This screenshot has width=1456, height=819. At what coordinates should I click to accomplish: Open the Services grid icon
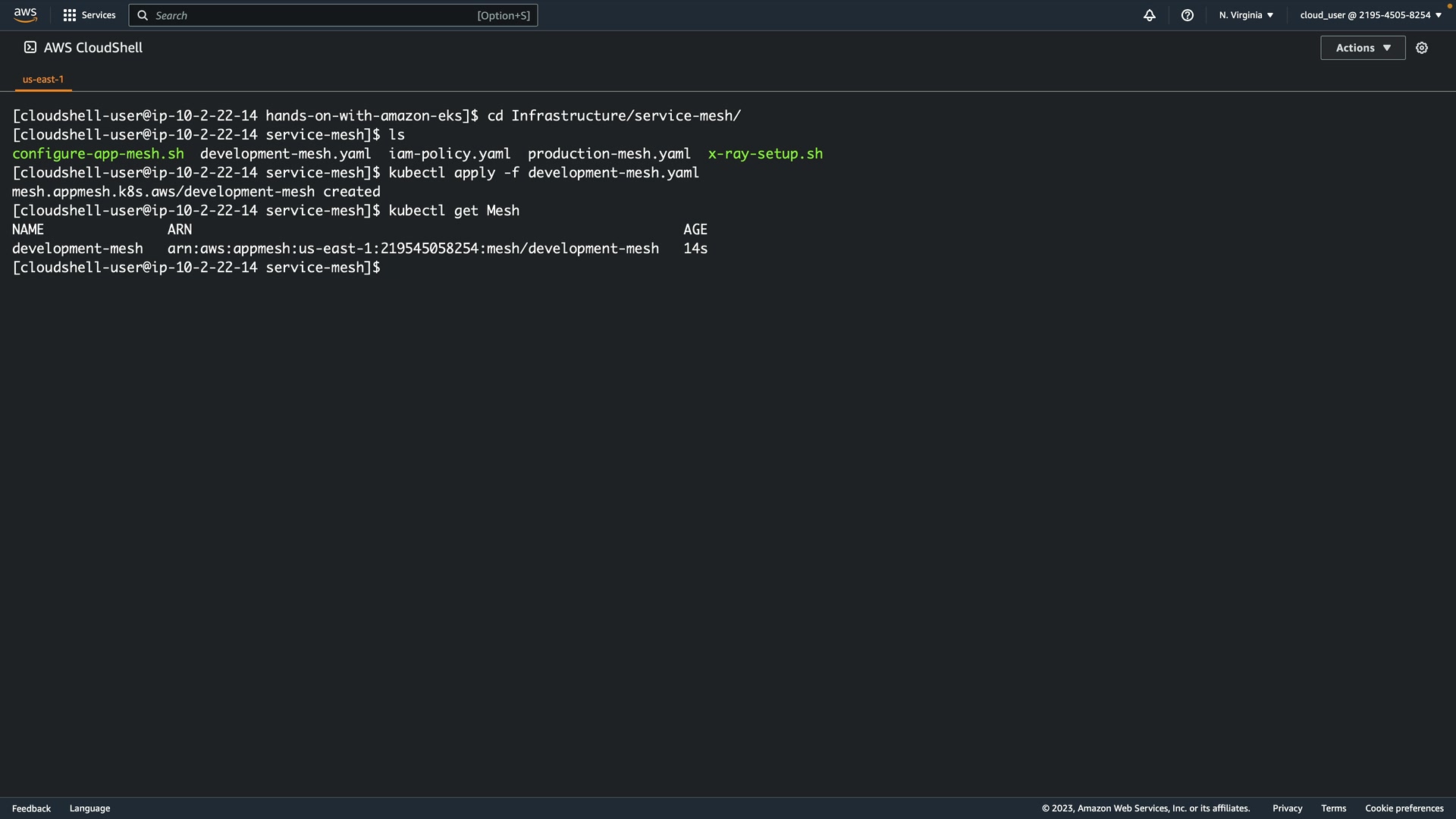[70, 15]
